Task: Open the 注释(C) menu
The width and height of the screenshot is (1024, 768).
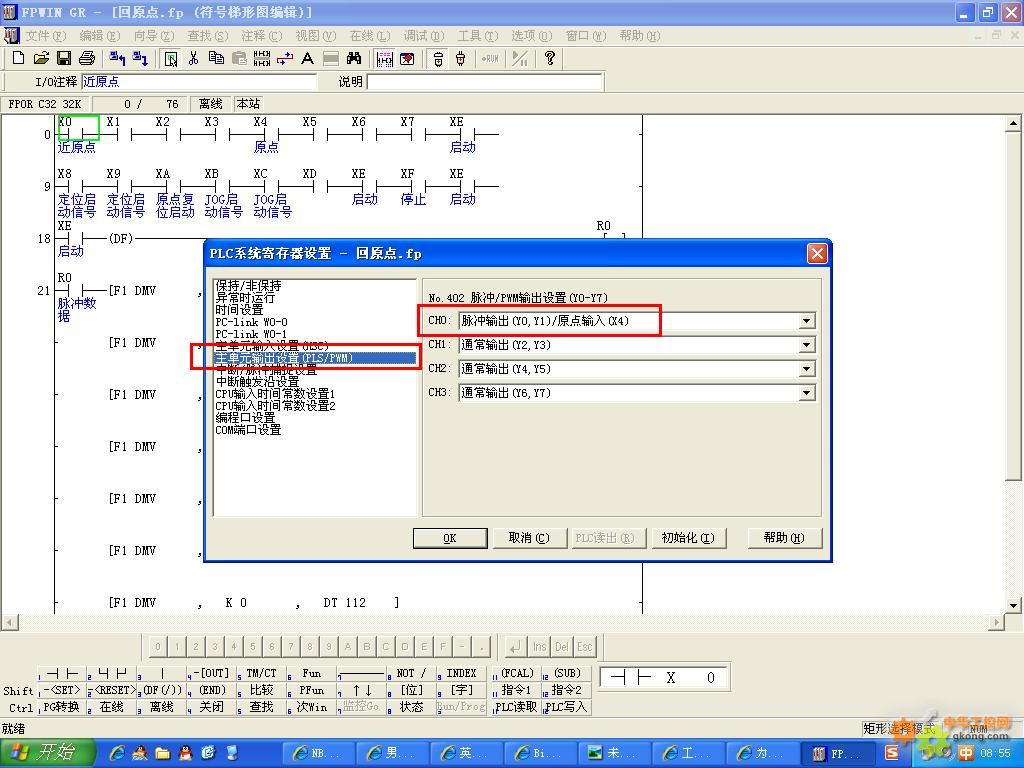Action: click(x=262, y=35)
